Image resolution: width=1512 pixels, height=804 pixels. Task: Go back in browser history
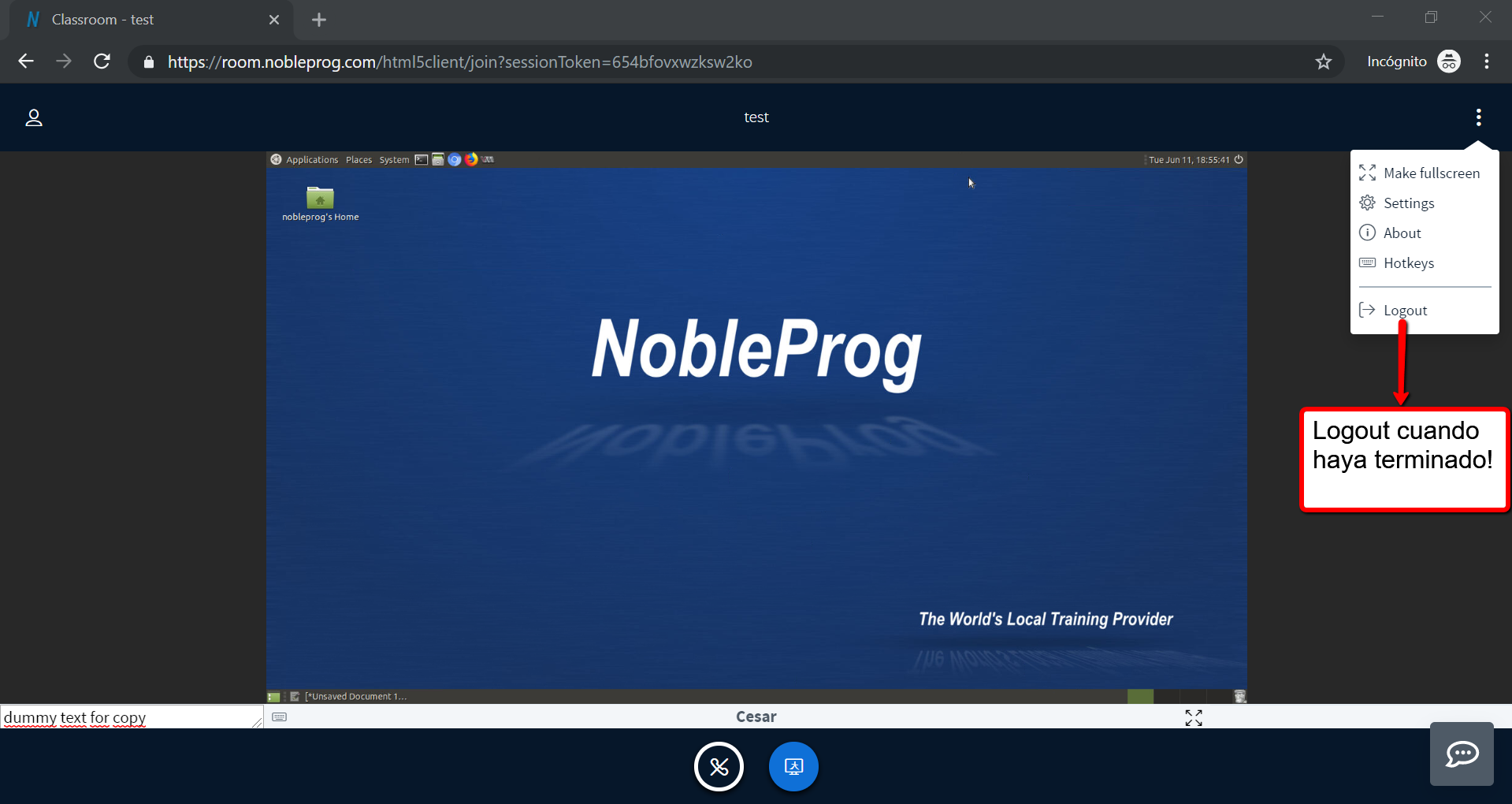[x=26, y=61]
